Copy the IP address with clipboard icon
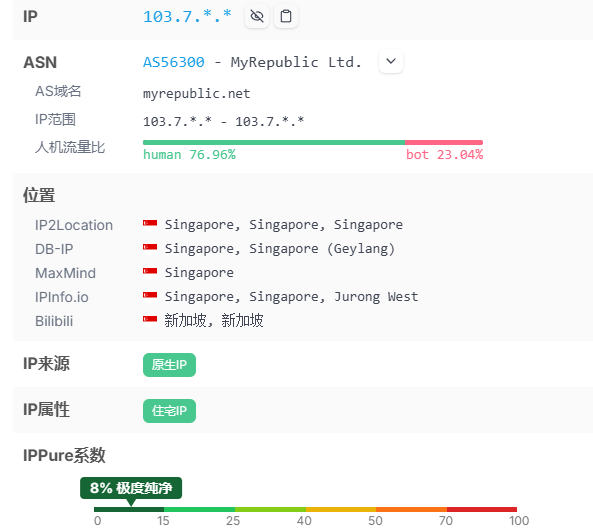 pyautogui.click(x=286, y=16)
